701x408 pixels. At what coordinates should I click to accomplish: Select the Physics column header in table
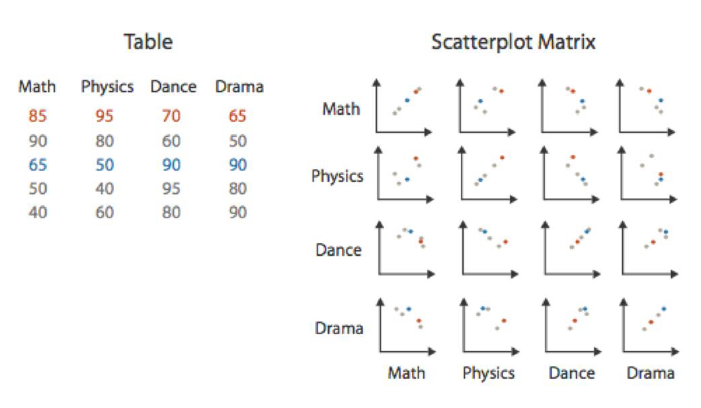tap(107, 87)
